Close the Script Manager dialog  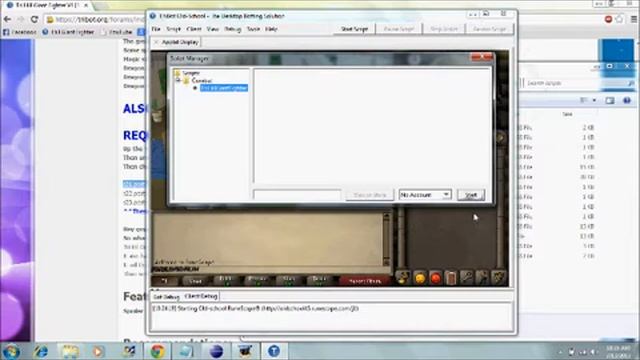coord(482,57)
